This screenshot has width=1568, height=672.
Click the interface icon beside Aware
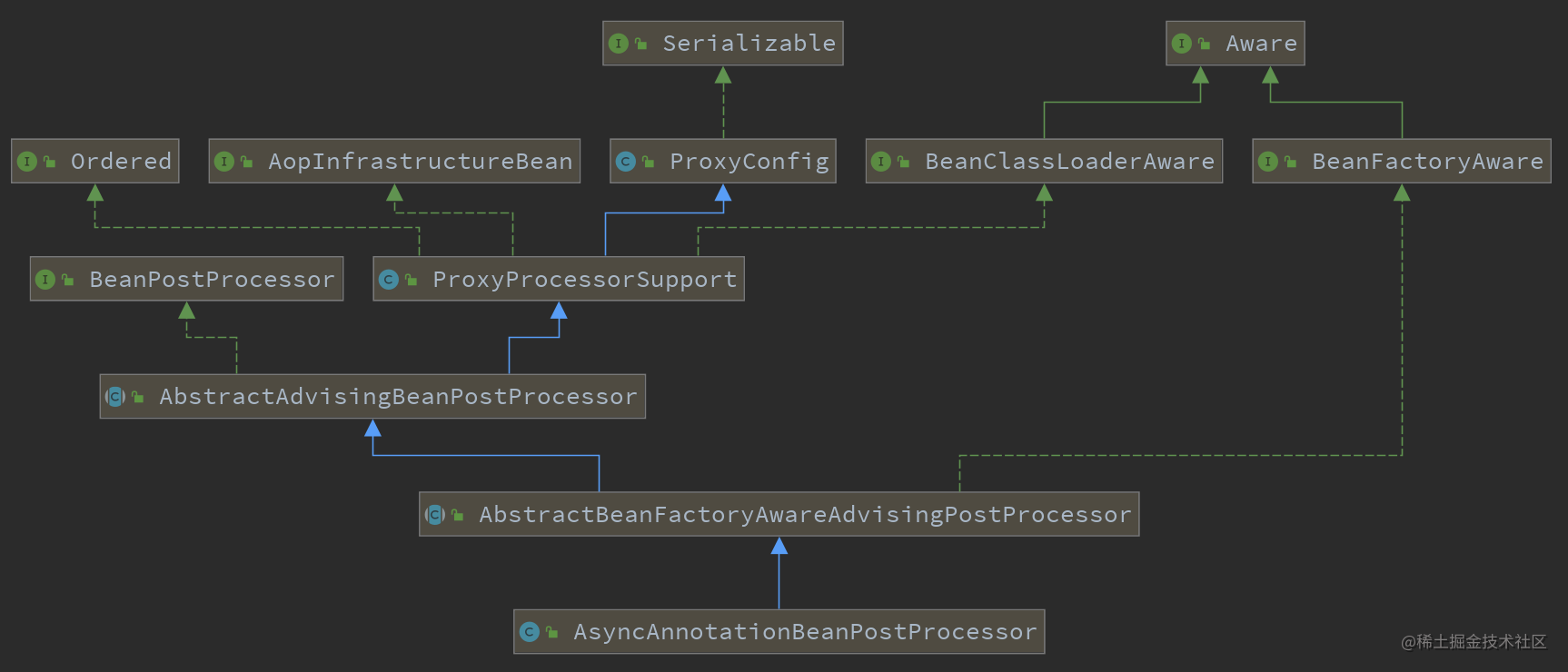point(1182,44)
